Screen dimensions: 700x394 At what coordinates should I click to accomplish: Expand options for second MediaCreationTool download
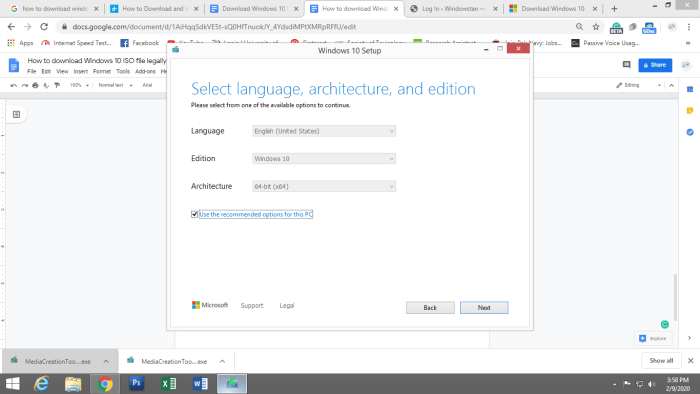pyautogui.click(x=222, y=361)
